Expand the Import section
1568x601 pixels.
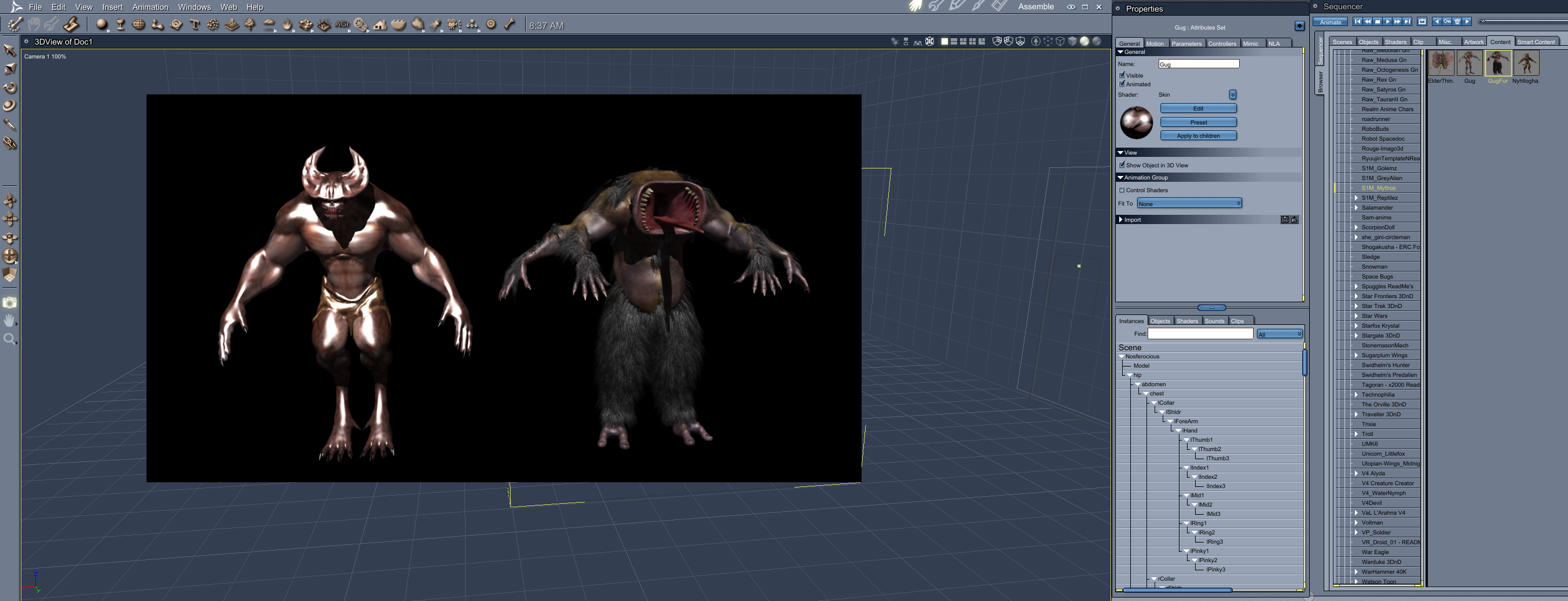coord(1120,219)
